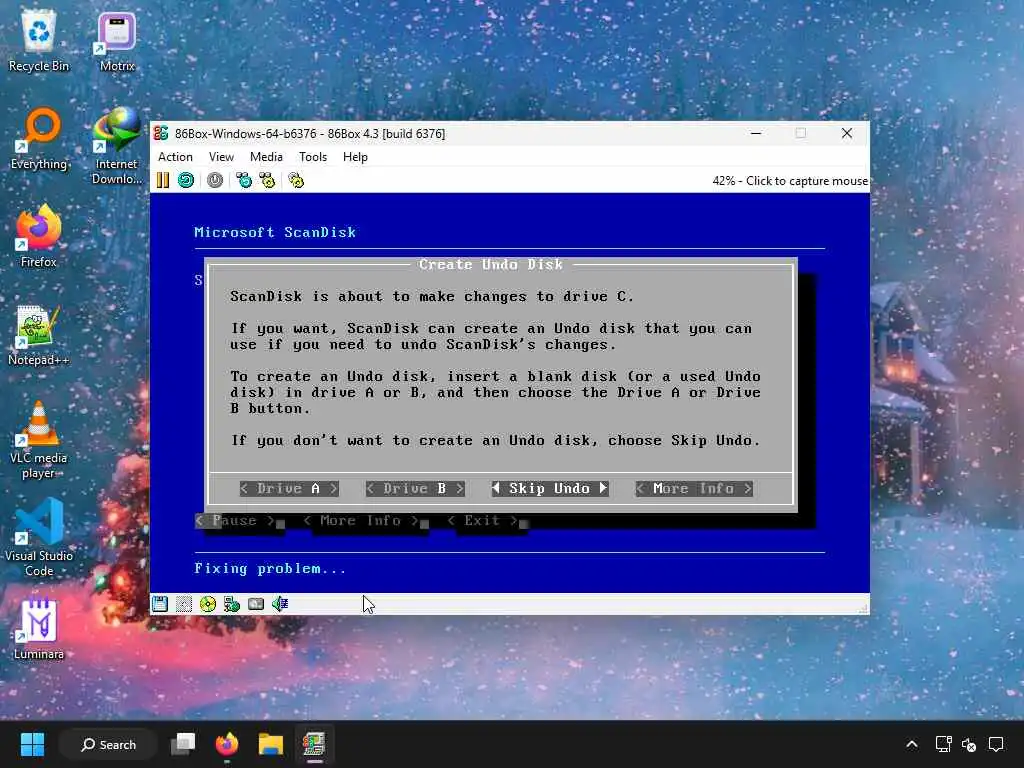Open the Windows Start menu
Screen dimensions: 1024x768
(x=32, y=744)
